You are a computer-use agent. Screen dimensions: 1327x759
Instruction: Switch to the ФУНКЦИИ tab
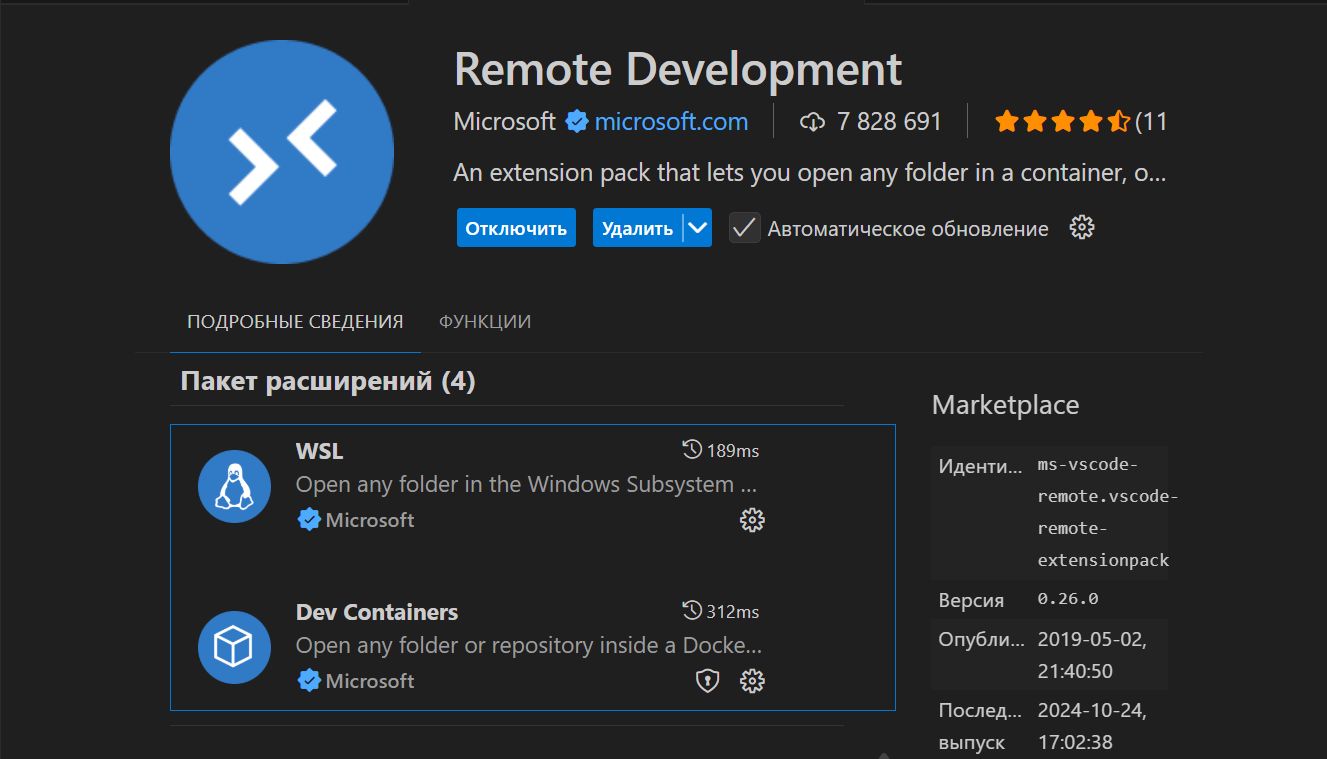(x=485, y=322)
